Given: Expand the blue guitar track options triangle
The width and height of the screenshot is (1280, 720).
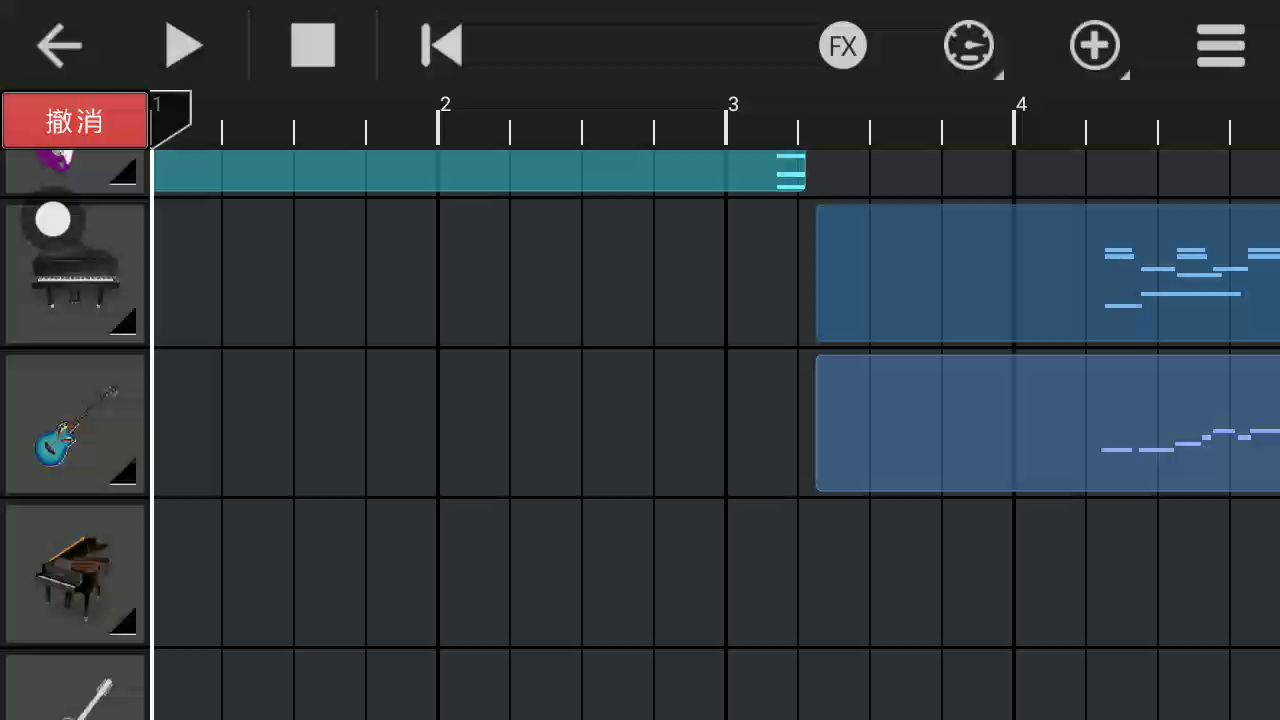Looking at the screenshot, I should point(124,472).
